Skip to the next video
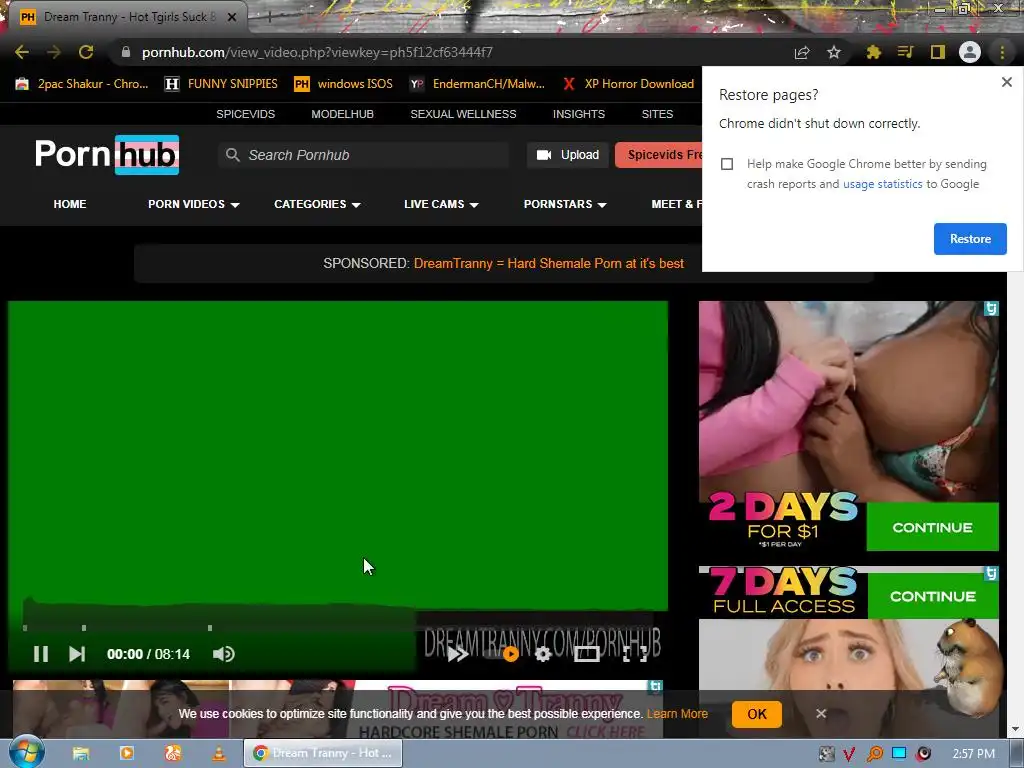Image resolution: width=1024 pixels, height=768 pixels. [x=77, y=654]
